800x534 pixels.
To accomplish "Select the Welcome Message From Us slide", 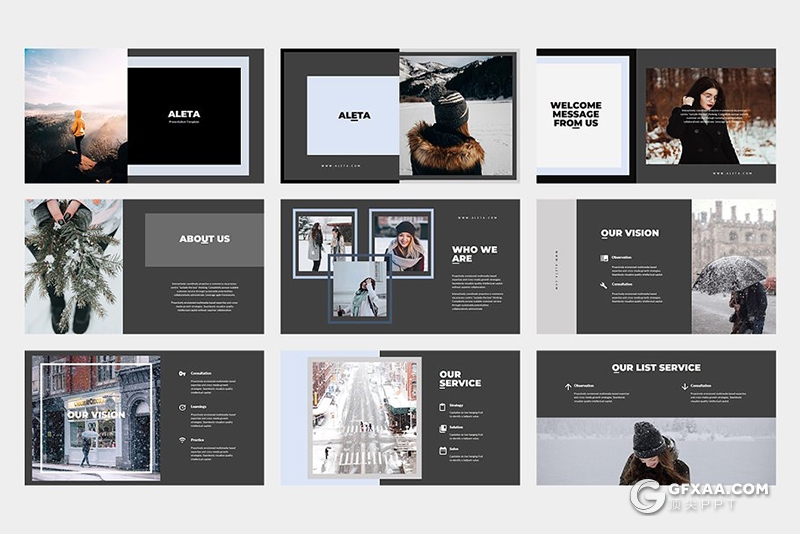I will [655, 115].
